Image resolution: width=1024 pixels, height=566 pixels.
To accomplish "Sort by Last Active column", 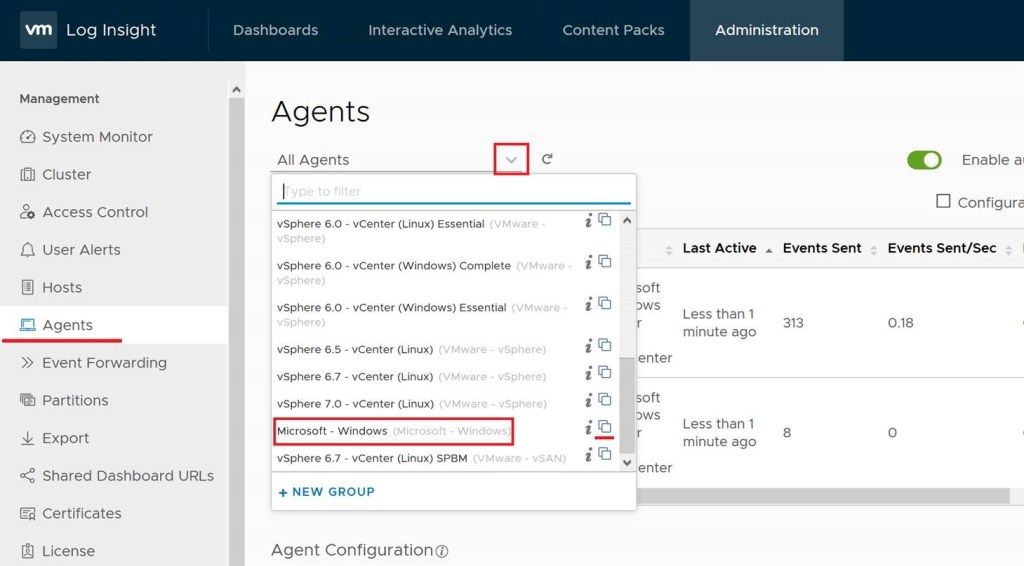I will [719, 248].
